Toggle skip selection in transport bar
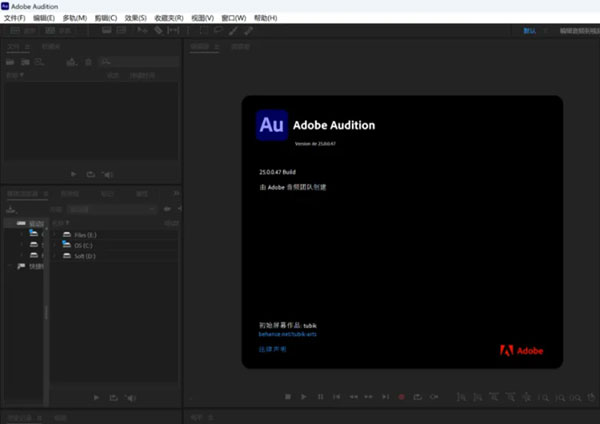This screenshot has height=424, width=600. (434, 397)
